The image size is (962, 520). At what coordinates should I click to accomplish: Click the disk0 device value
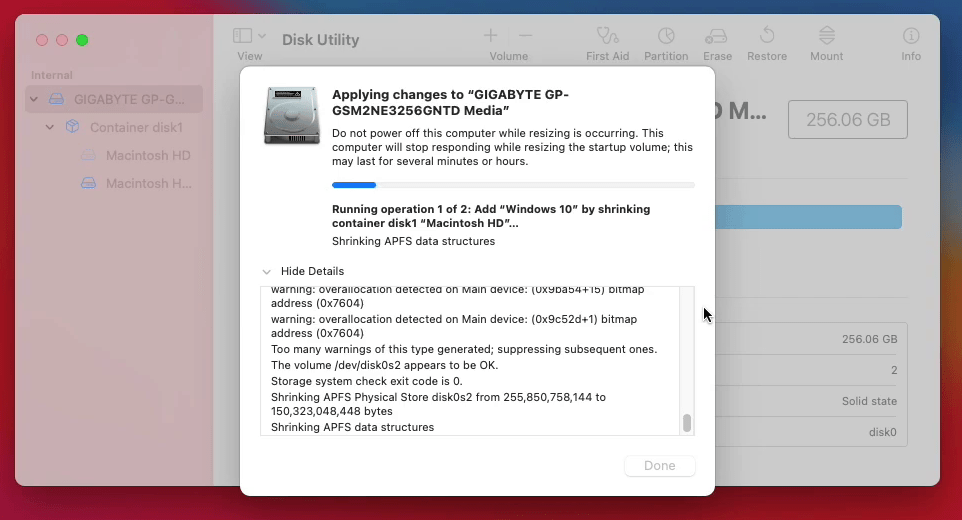(882, 432)
